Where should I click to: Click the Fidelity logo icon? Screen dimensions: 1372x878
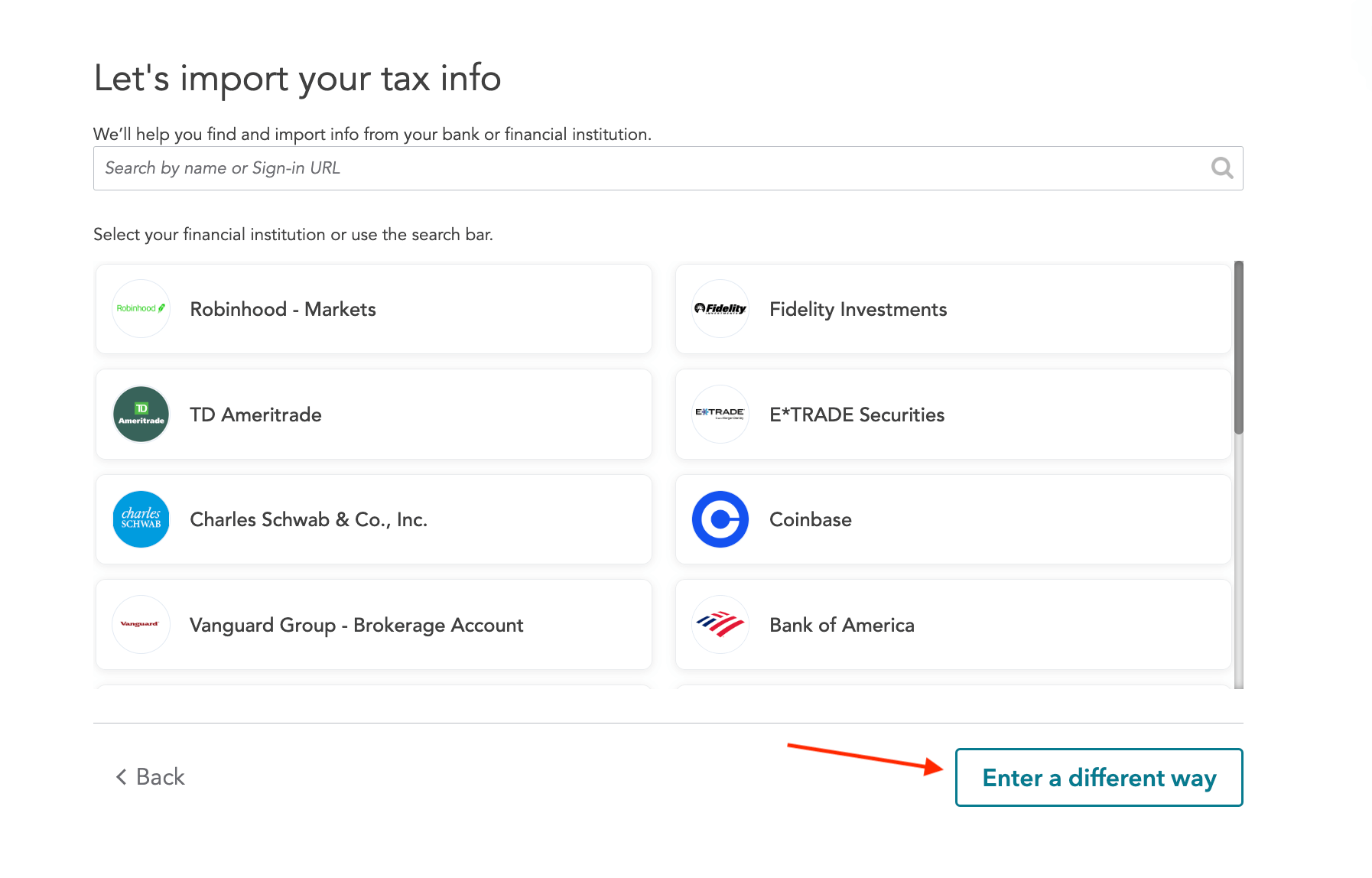tap(720, 309)
